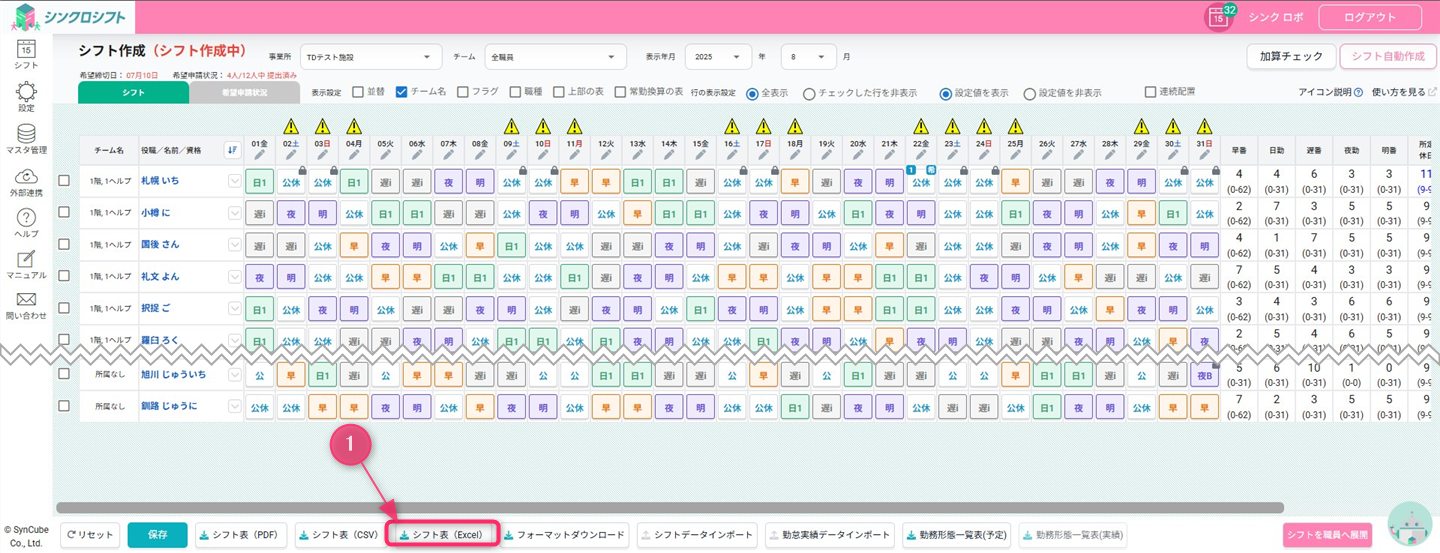The height and width of the screenshot is (553, 1440).
Task: Click the 保存 button
Action: pyautogui.click(x=158, y=535)
